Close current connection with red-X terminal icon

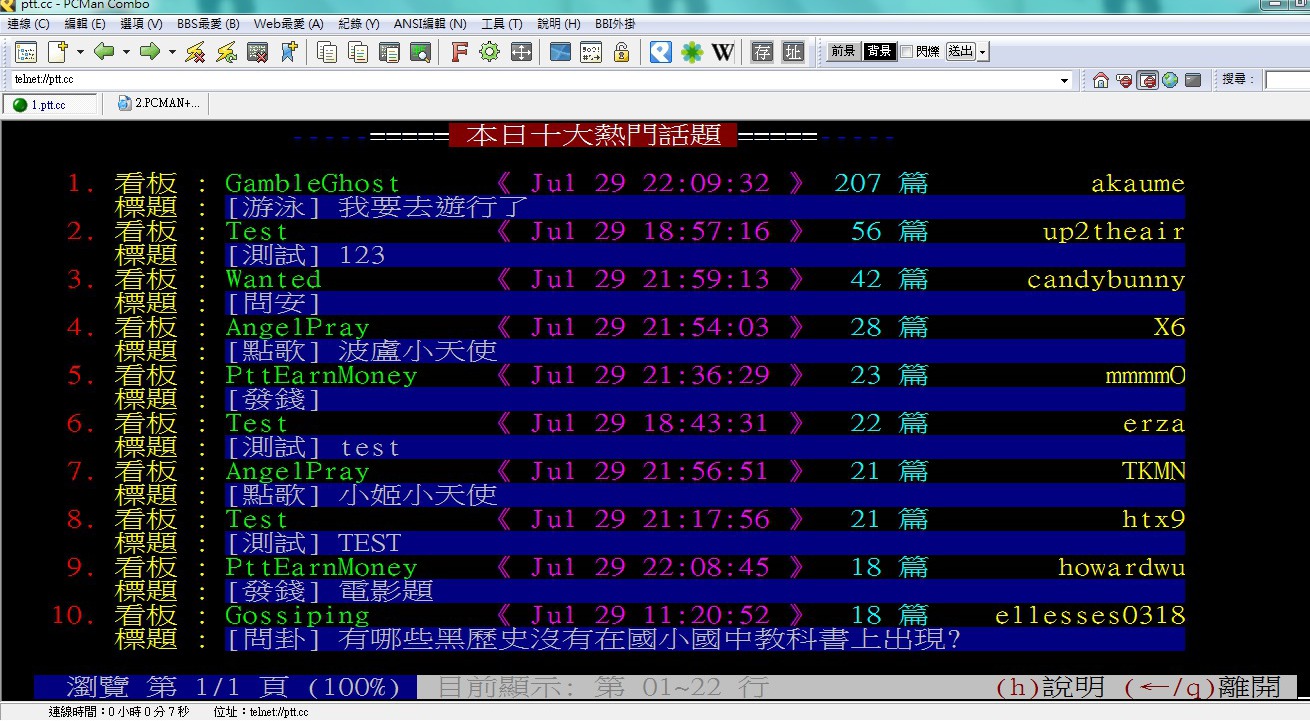257,52
